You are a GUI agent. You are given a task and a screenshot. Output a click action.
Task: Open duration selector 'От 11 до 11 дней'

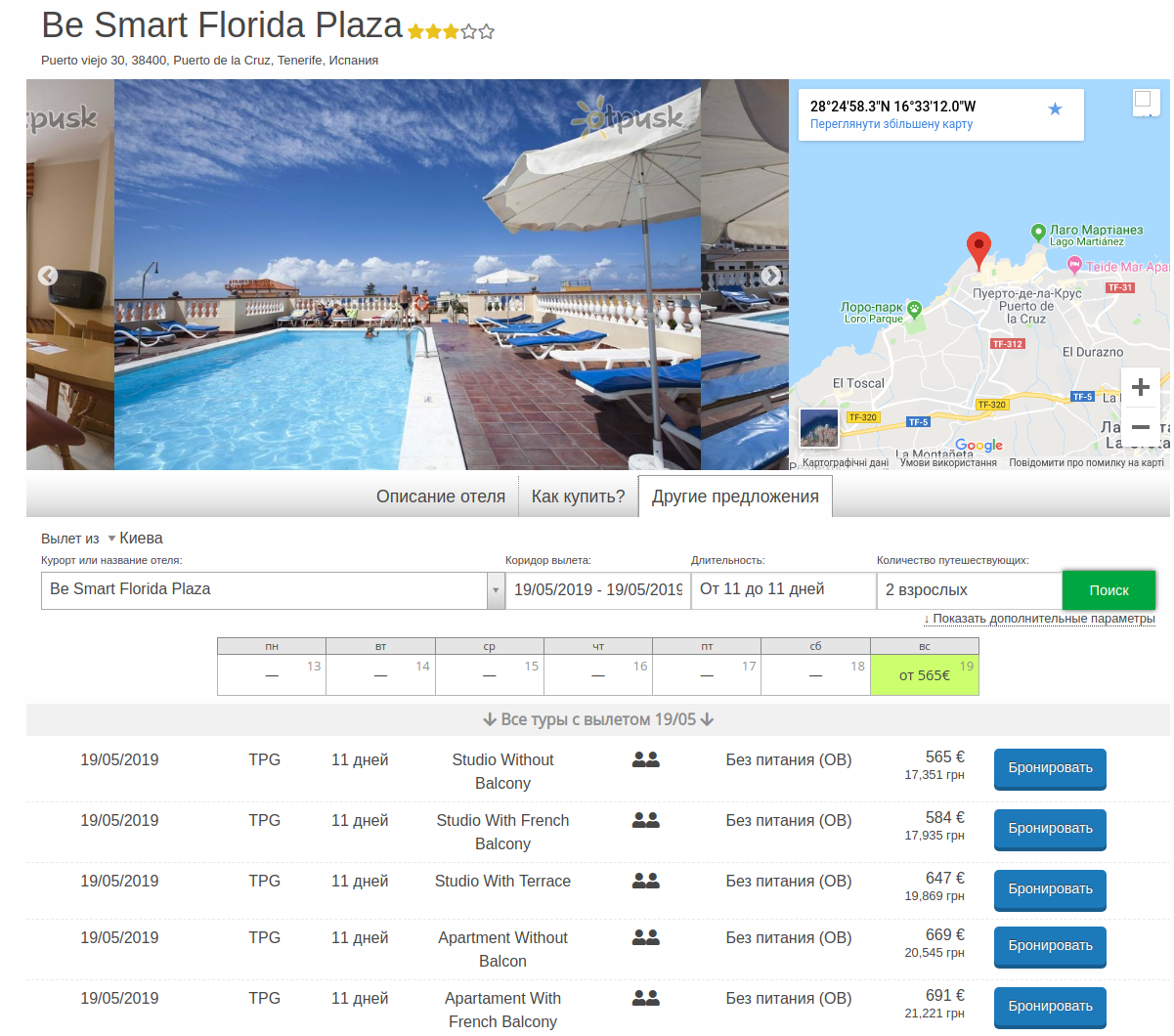783,590
